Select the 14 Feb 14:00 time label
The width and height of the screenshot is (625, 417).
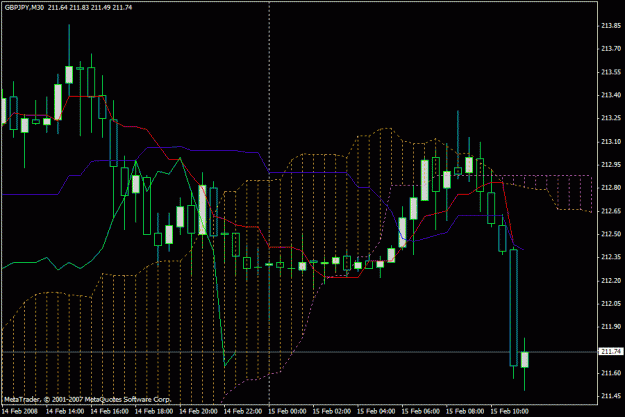coord(65,411)
